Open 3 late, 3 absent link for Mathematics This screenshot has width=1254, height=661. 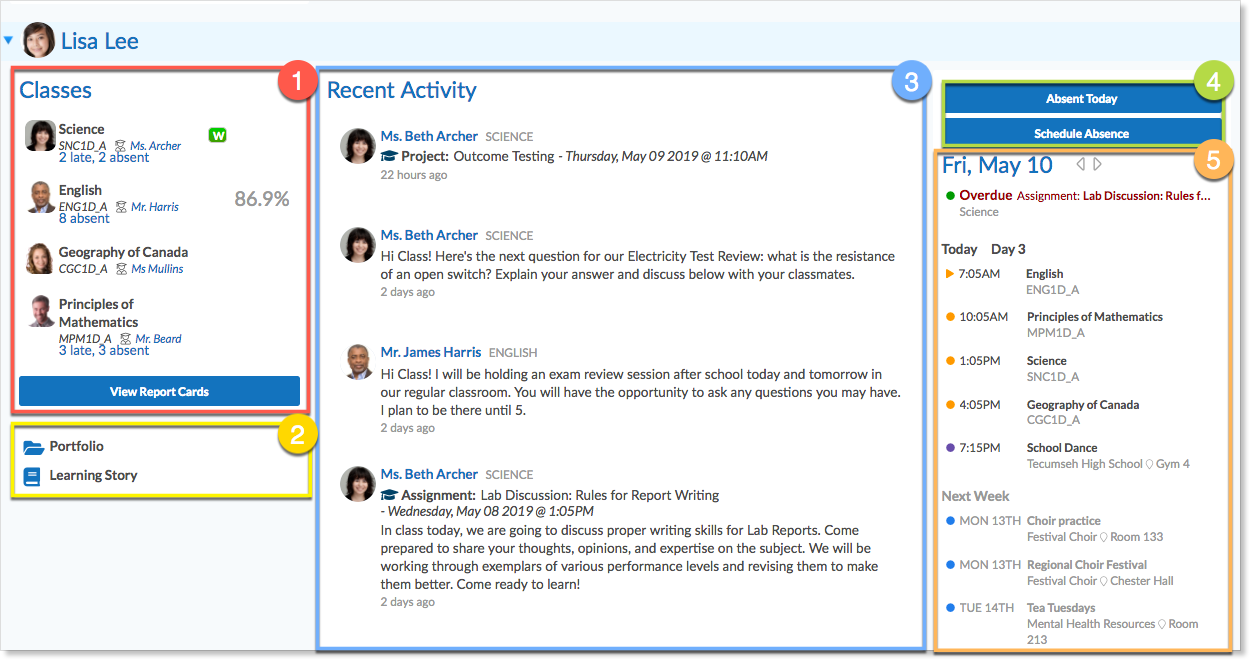(104, 351)
